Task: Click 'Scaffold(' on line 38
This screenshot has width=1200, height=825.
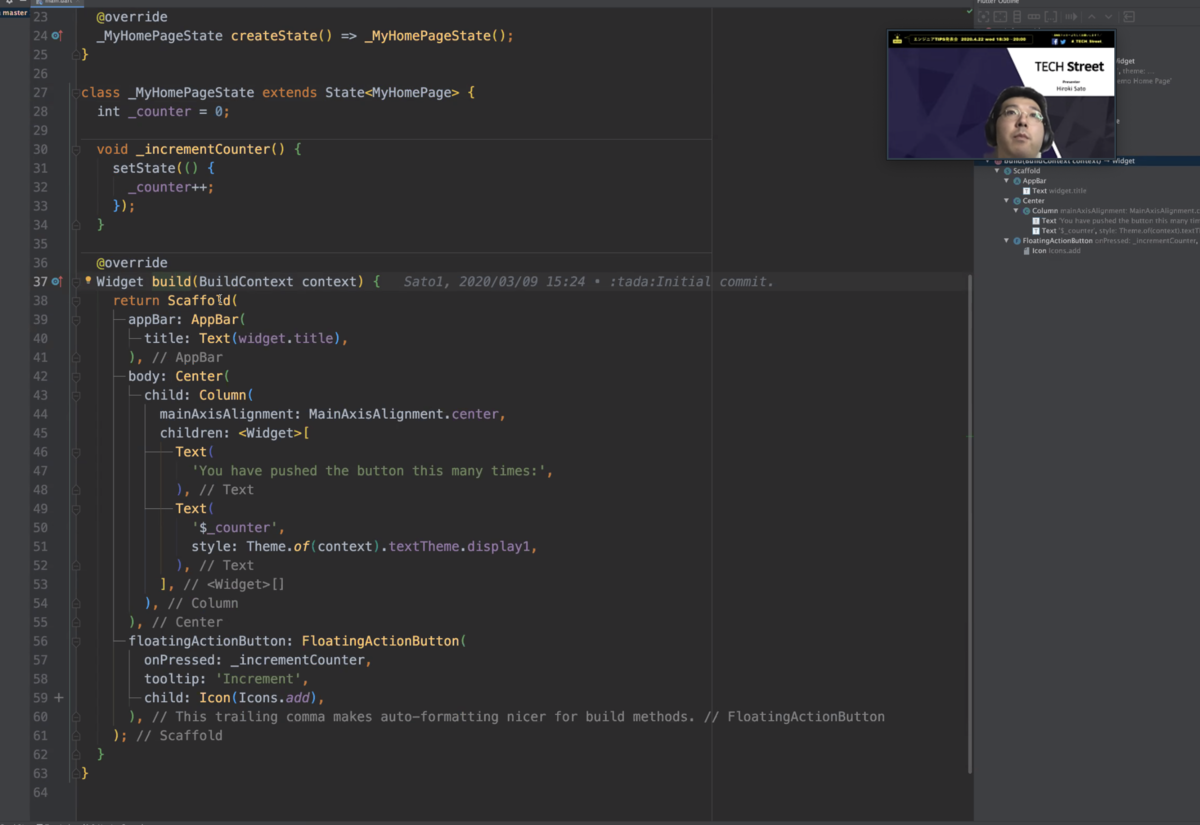Action: click(204, 301)
